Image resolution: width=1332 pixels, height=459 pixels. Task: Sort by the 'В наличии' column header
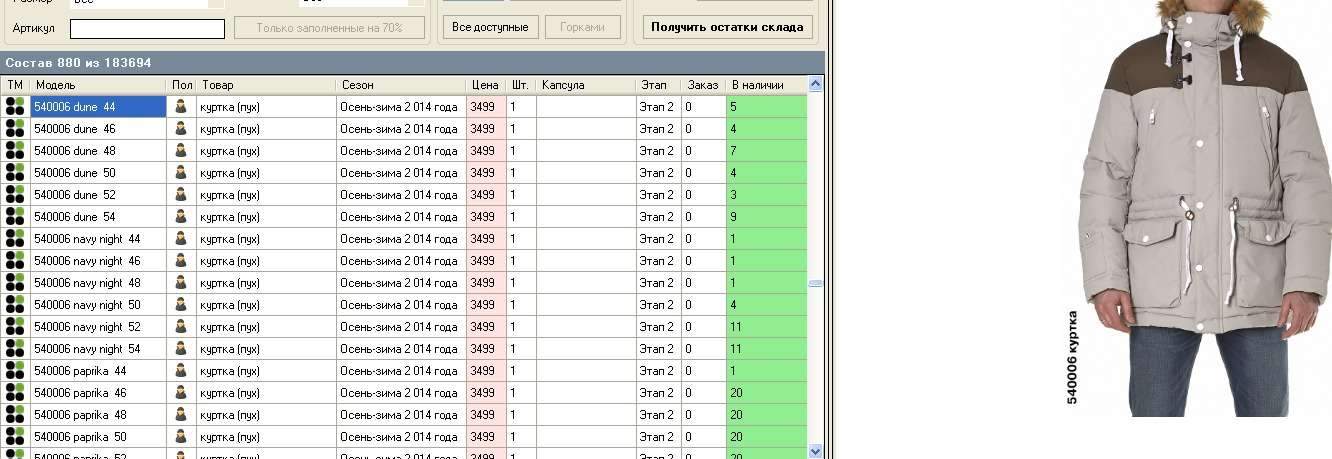[x=766, y=85]
